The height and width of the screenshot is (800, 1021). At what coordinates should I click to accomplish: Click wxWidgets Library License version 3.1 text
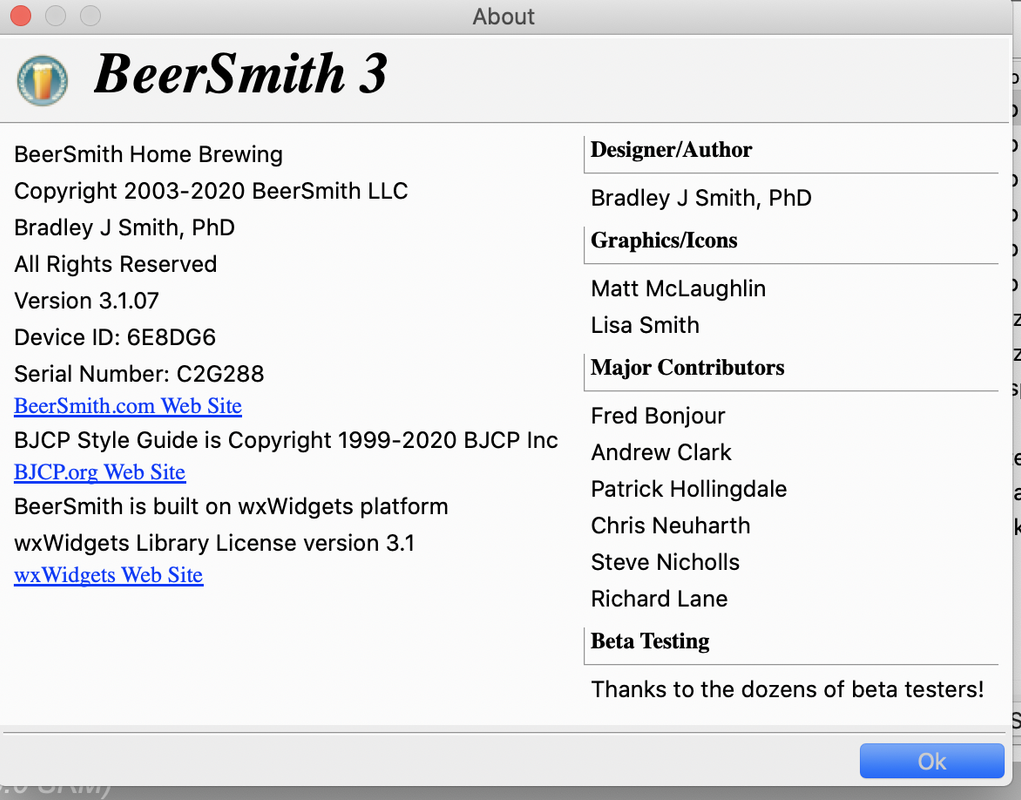click(214, 543)
